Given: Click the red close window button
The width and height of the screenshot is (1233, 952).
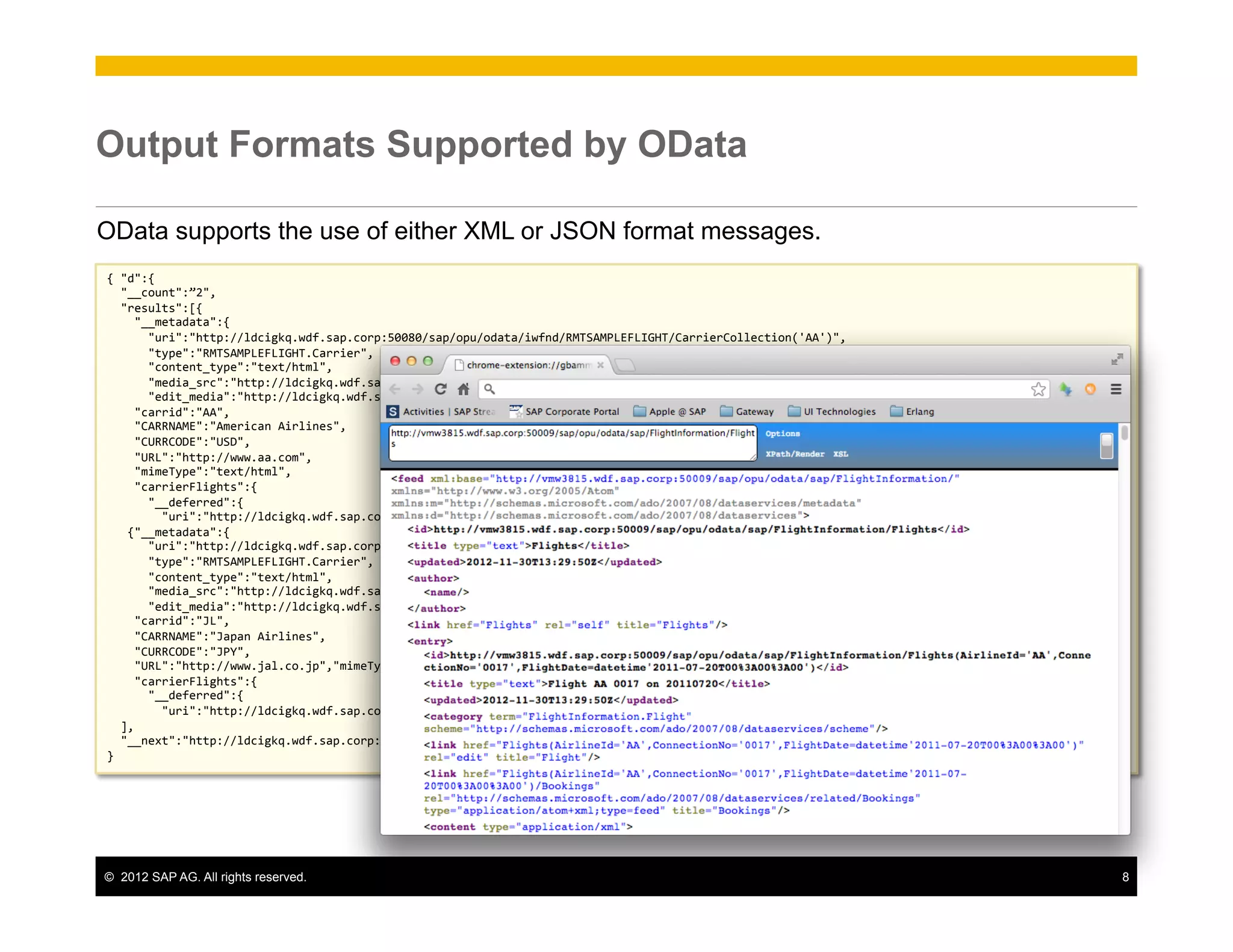Looking at the screenshot, I should coord(395,361).
